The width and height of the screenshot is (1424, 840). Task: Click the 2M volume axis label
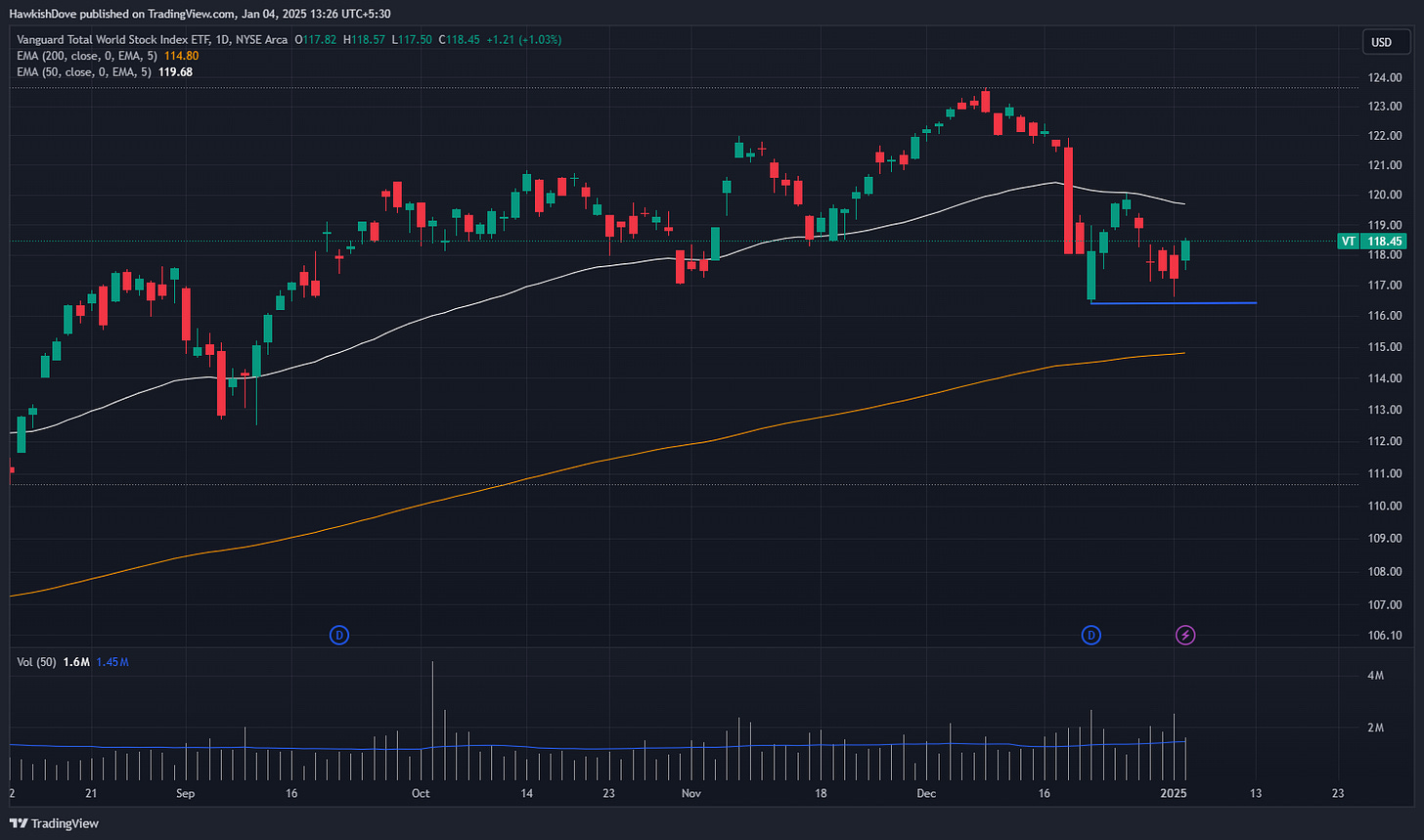1375,729
